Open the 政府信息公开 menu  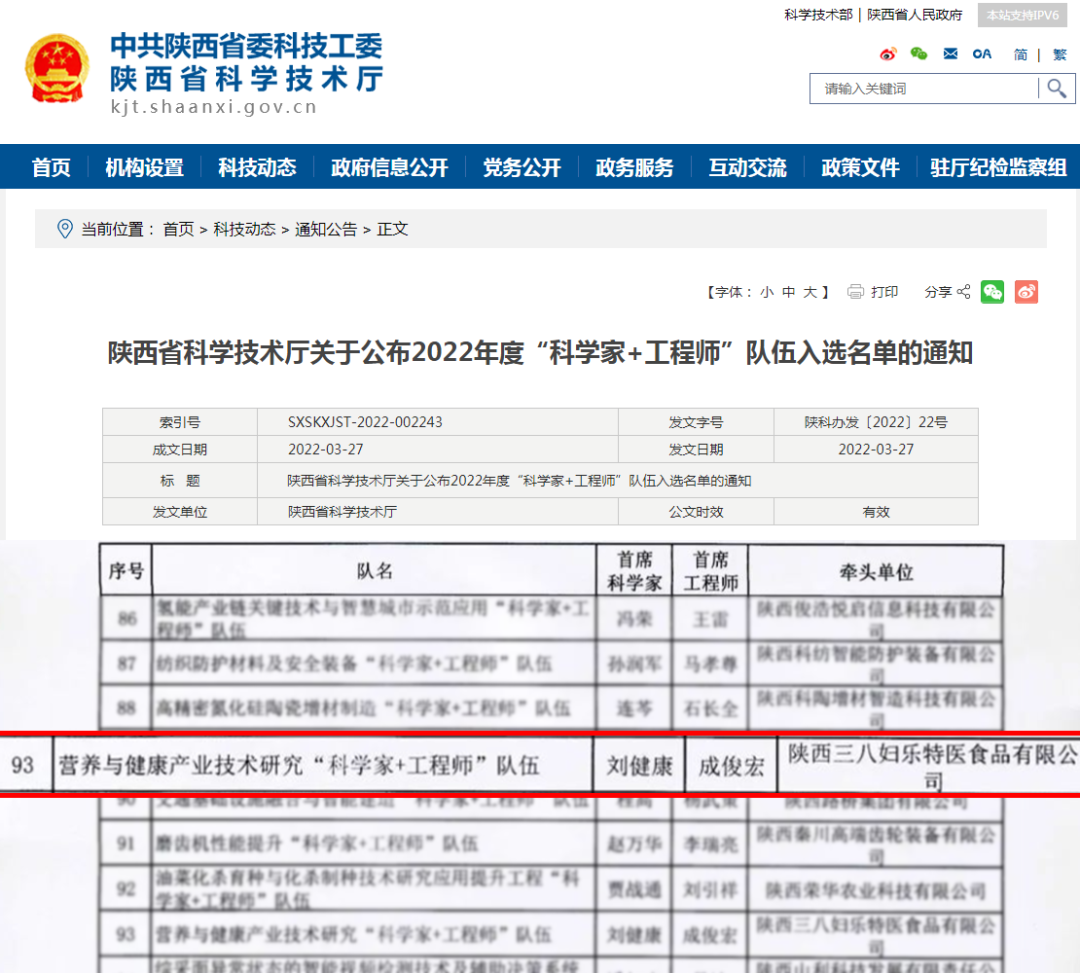point(390,168)
